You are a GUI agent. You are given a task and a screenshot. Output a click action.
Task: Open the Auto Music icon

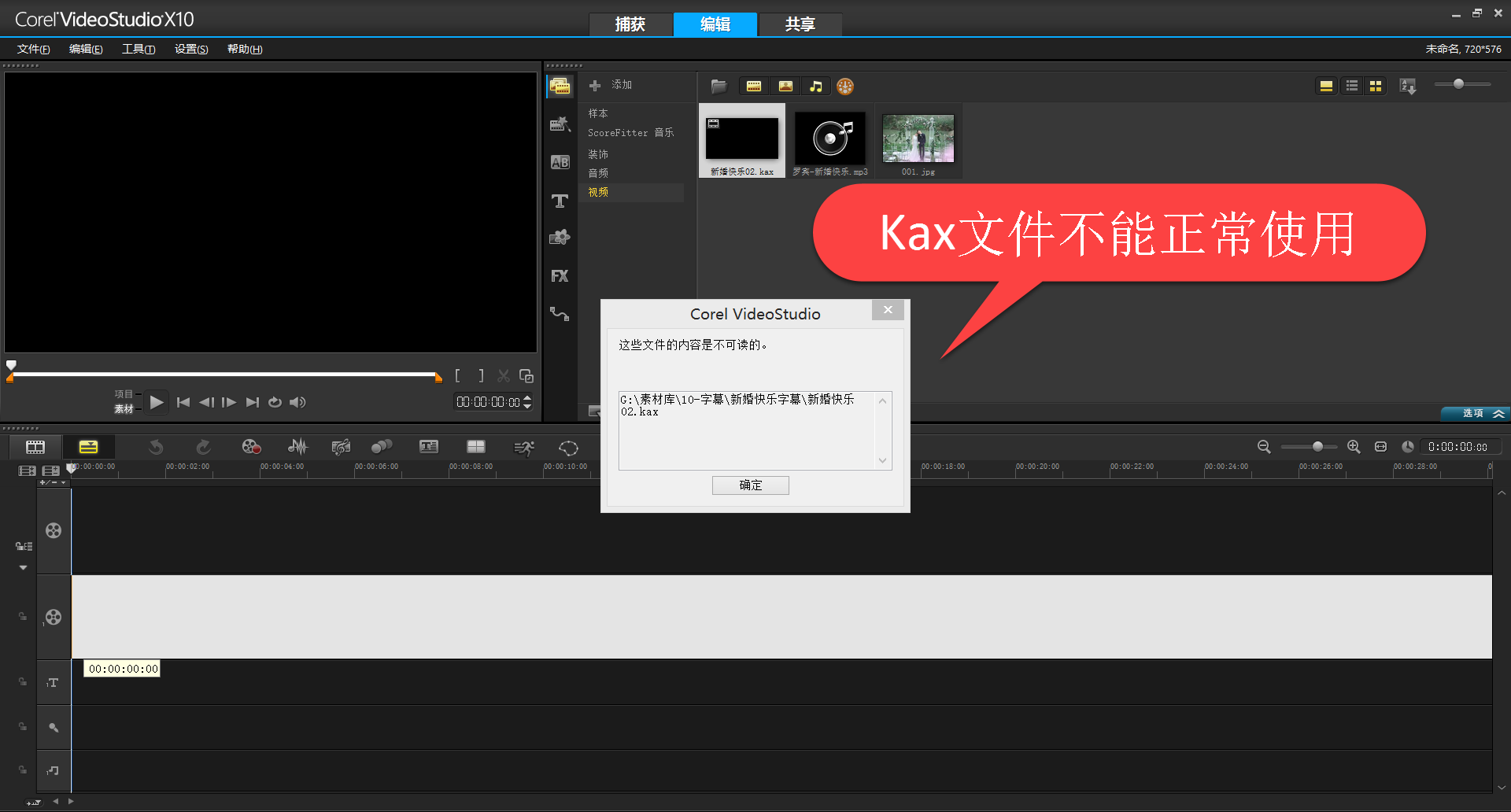(x=341, y=447)
